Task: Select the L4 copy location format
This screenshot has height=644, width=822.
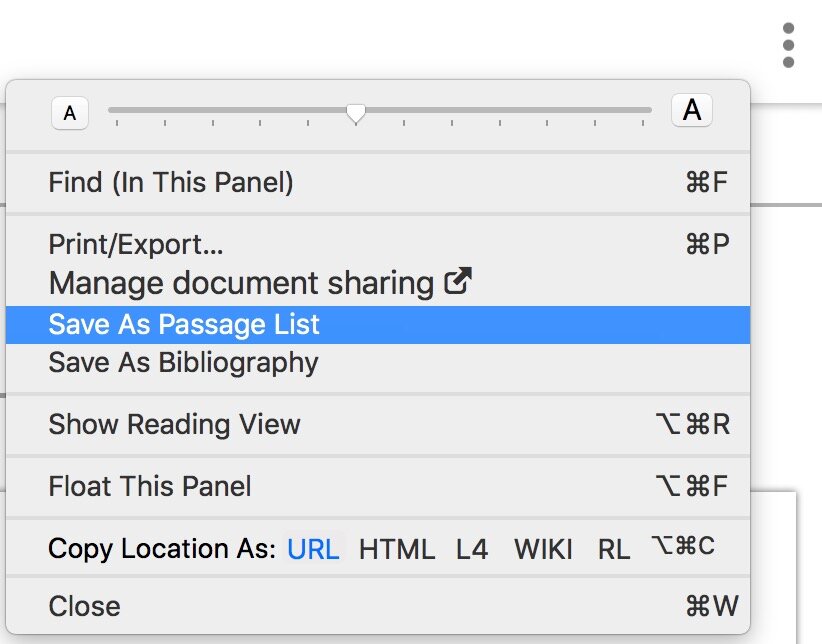Action: point(471,548)
